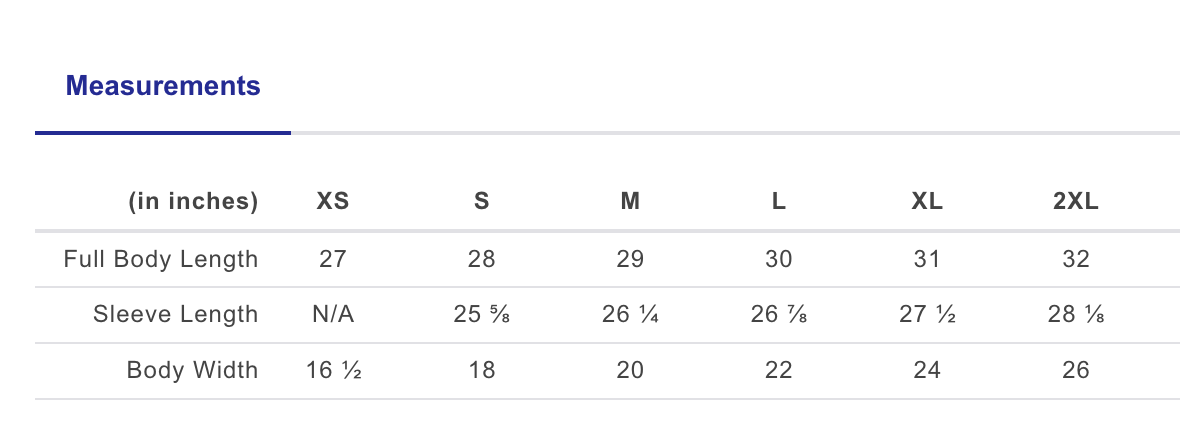The image size is (1180, 422).
Task: Click the XL column header
Action: click(x=927, y=202)
